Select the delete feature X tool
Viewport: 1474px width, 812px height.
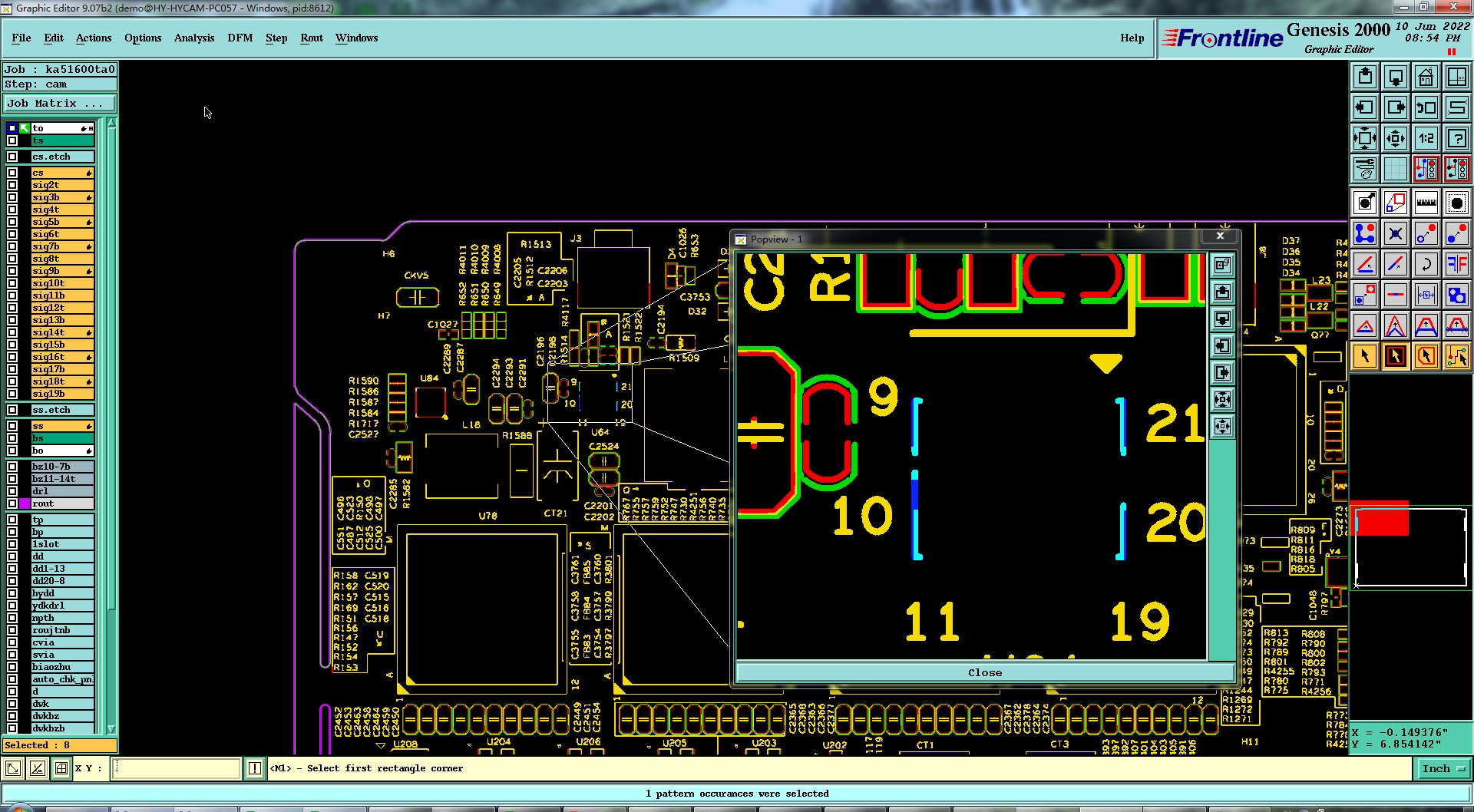1395,233
